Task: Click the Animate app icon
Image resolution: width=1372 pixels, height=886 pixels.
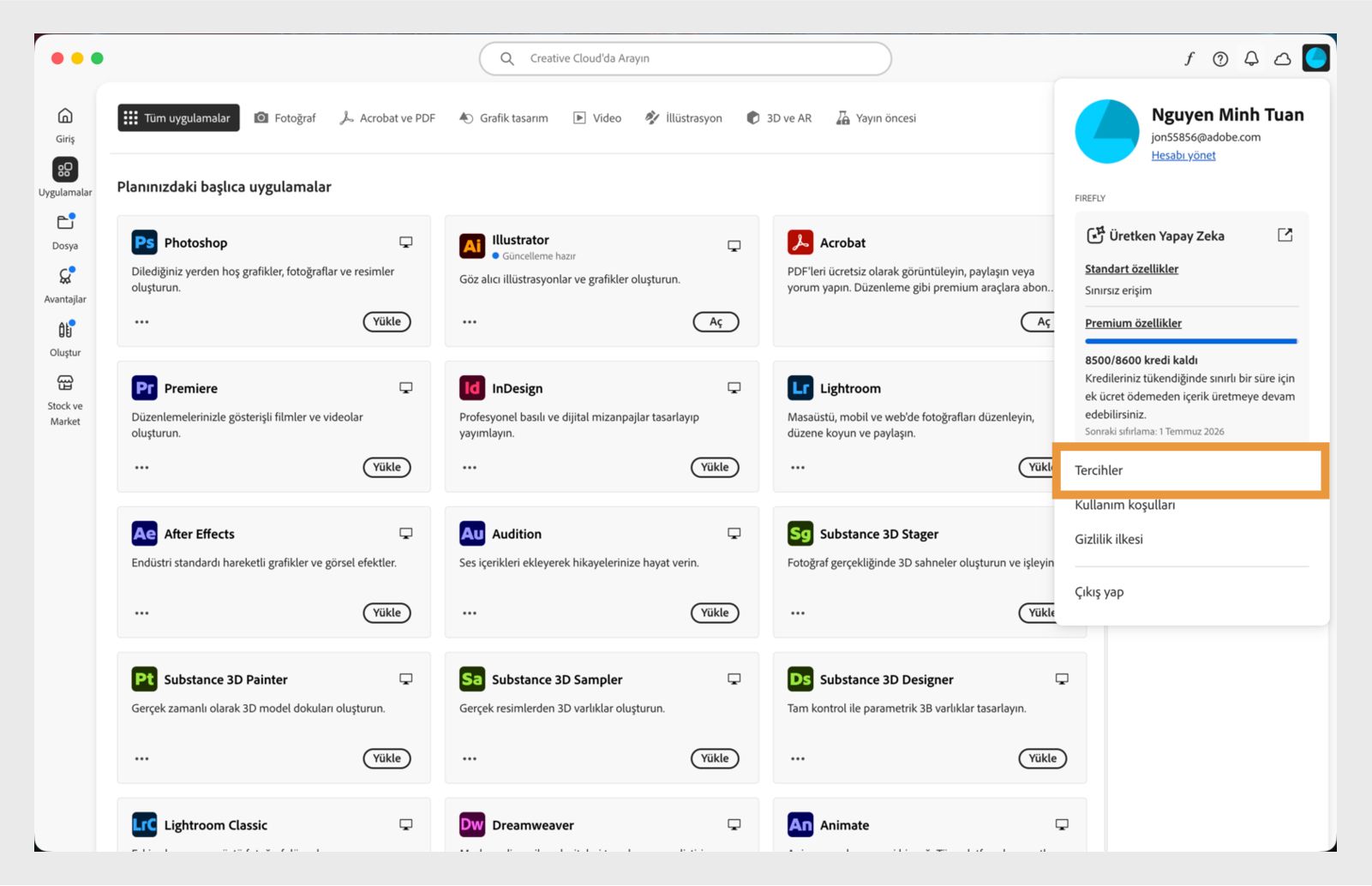Action: (800, 824)
